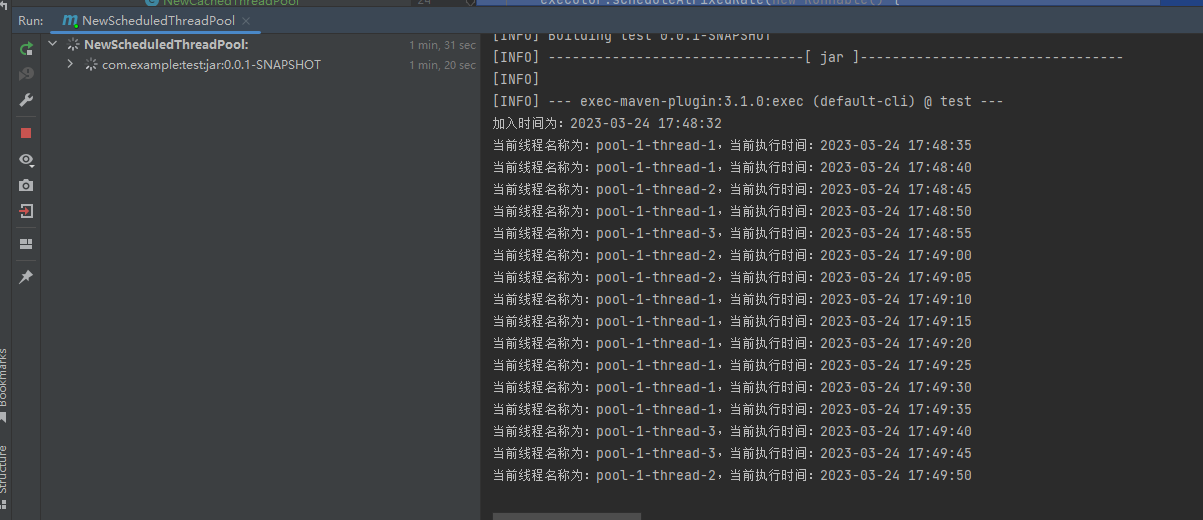The height and width of the screenshot is (520, 1203).
Task: Click the camera dump threads icon
Action: coord(26,186)
